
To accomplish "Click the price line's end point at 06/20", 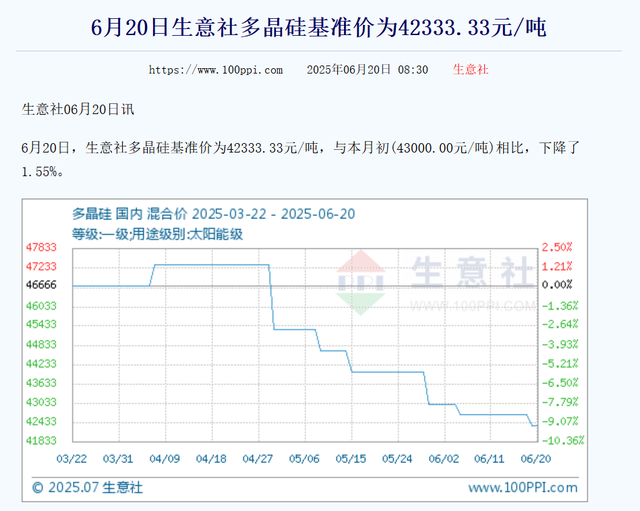I will point(537,426).
